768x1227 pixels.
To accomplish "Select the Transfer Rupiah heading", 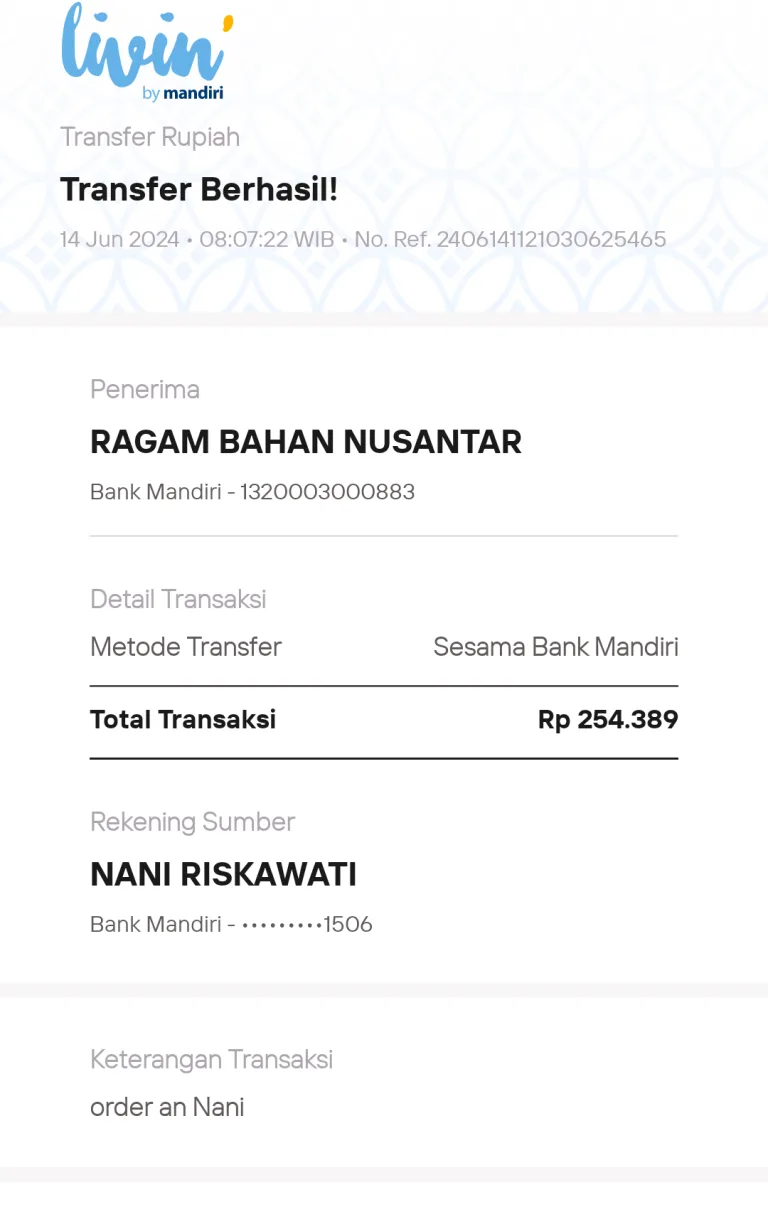I will 150,137.
